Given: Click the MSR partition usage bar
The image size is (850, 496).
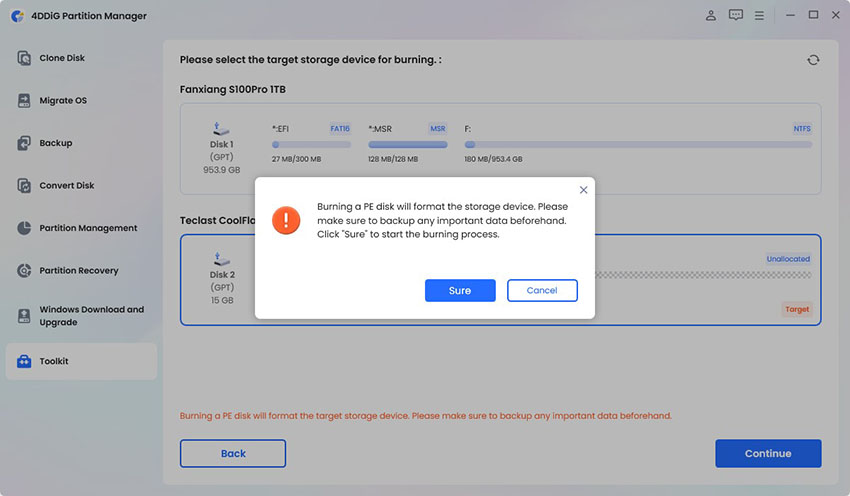Looking at the screenshot, I should tap(408, 145).
